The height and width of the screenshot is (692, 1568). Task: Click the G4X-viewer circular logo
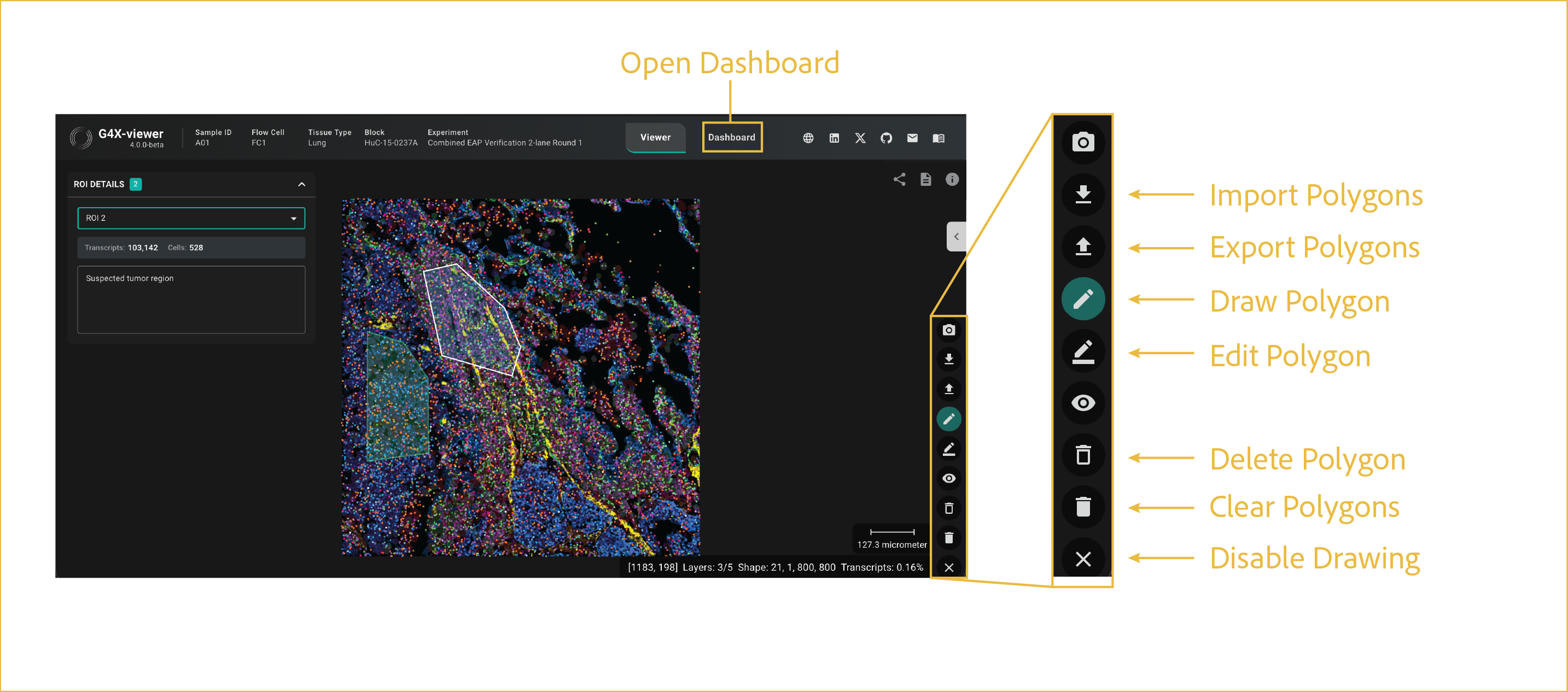80,138
